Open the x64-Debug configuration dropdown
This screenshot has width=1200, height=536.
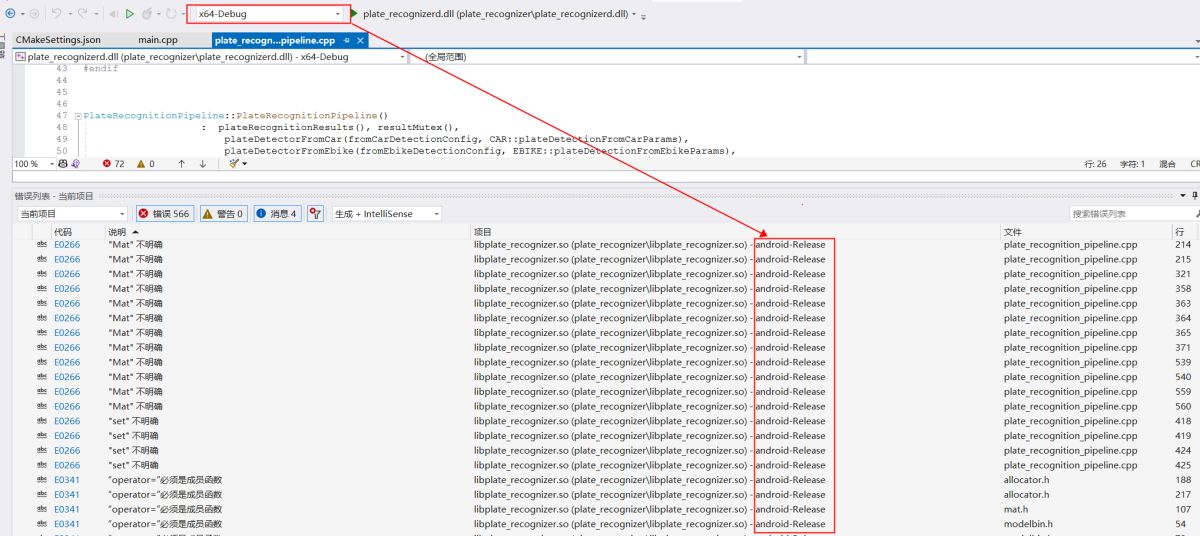[270, 14]
